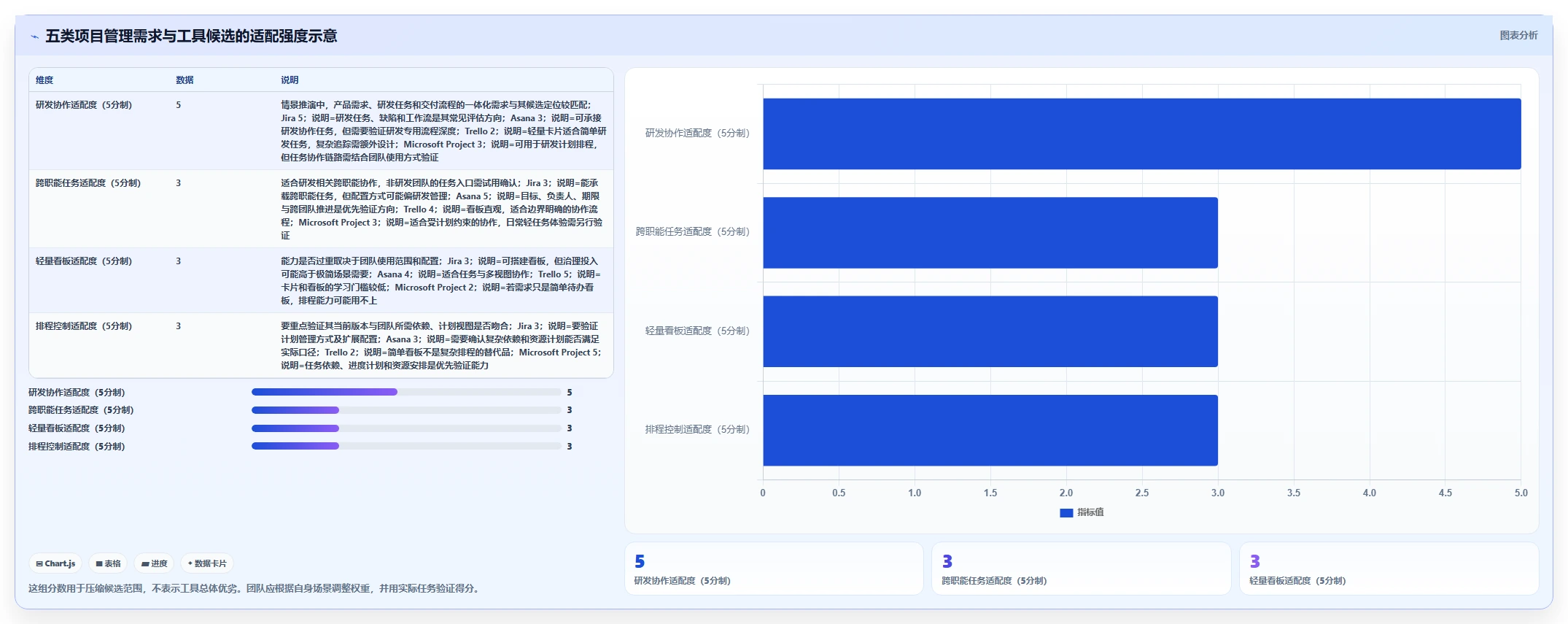Click the 跨职能任务适配度 progress bar
This screenshot has width=1568, height=624.
pos(406,410)
